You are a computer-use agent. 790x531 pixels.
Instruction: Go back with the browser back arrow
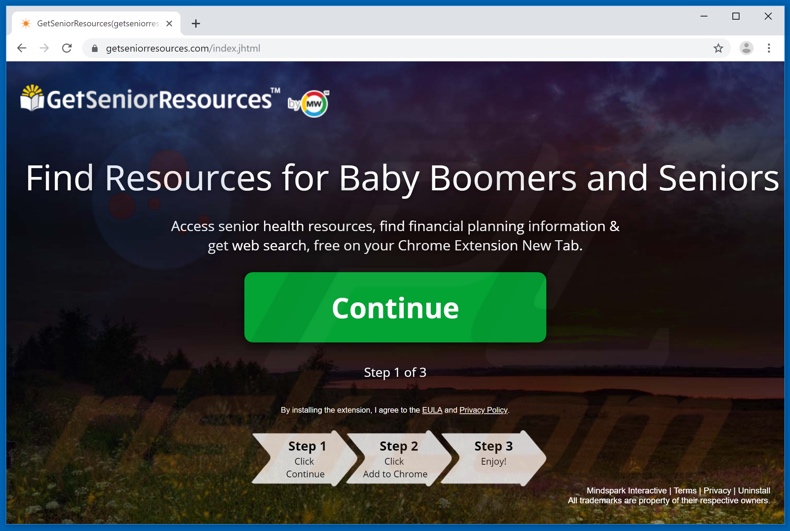point(21,48)
